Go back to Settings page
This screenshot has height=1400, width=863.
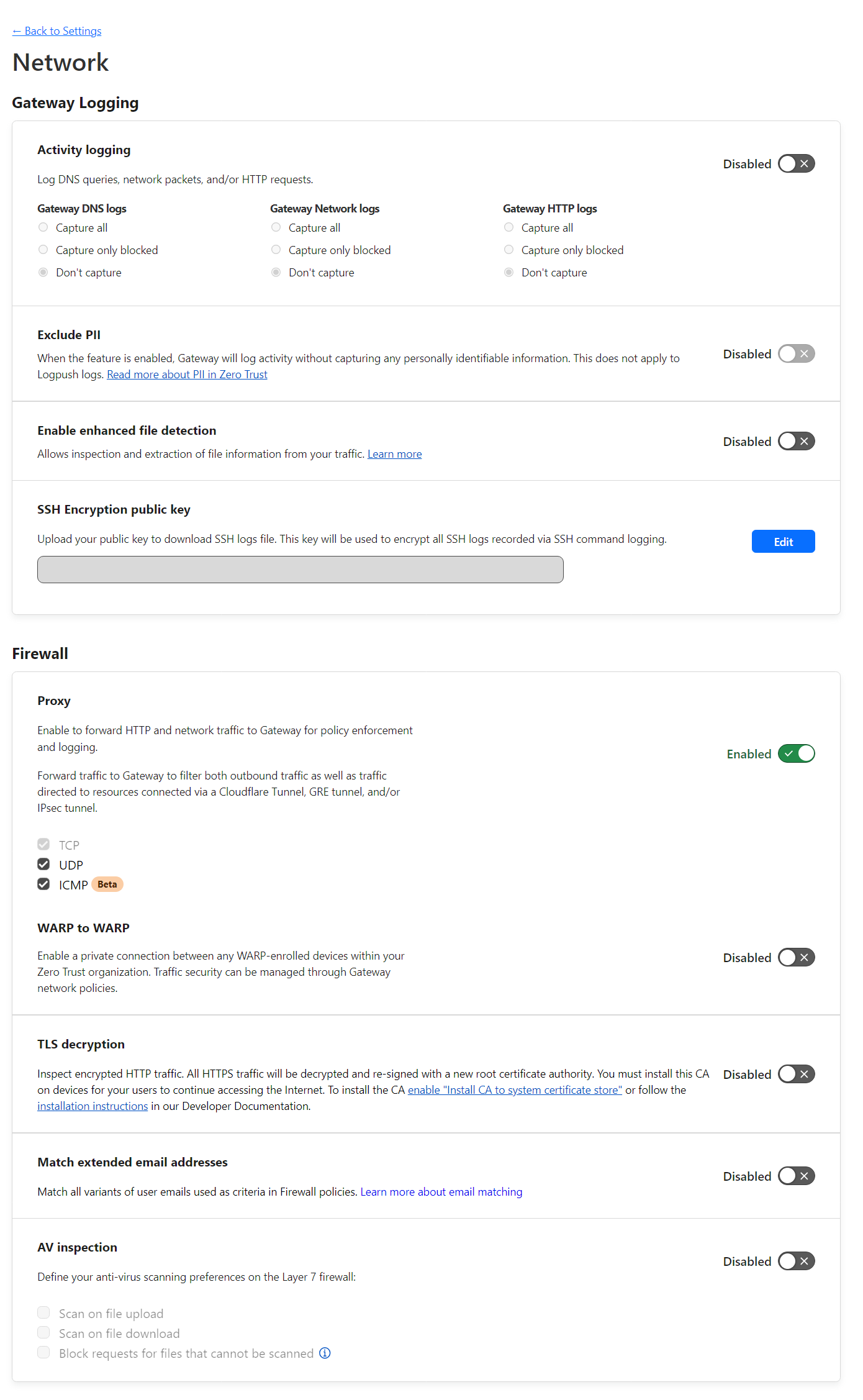57,31
